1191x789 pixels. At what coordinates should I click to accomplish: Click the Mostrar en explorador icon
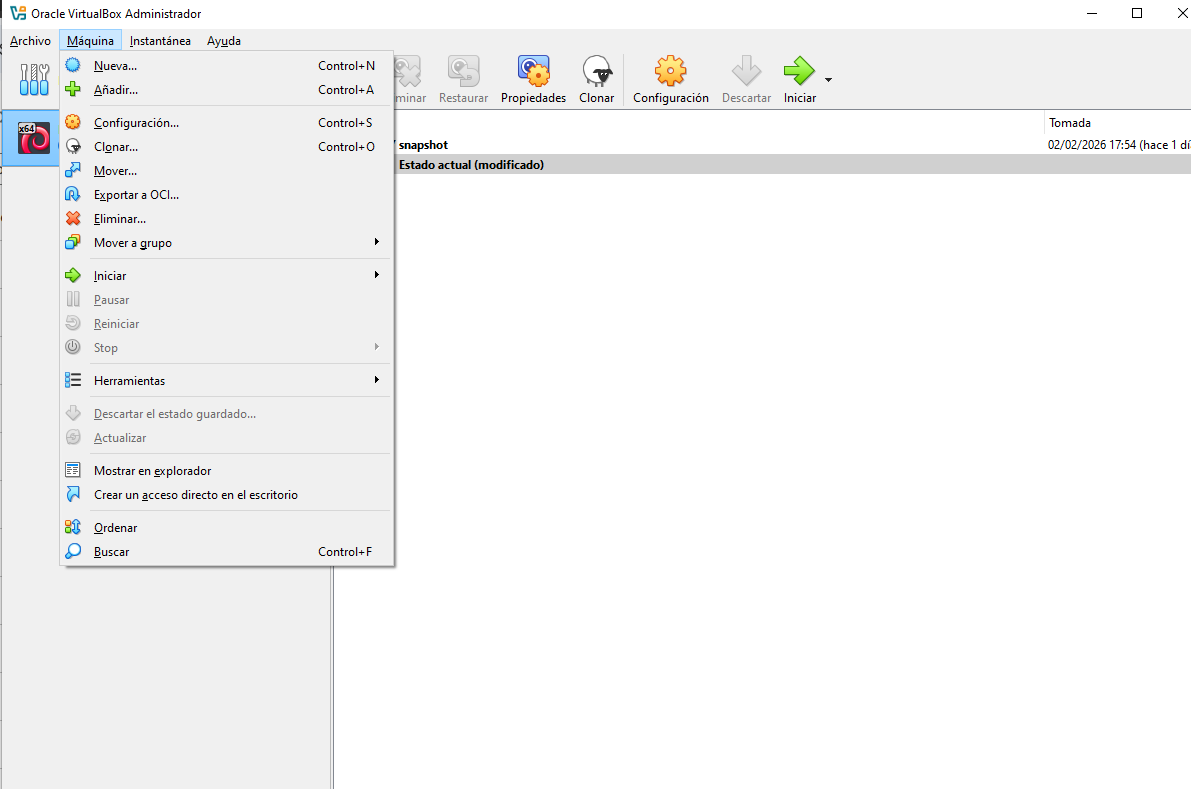[x=73, y=470]
